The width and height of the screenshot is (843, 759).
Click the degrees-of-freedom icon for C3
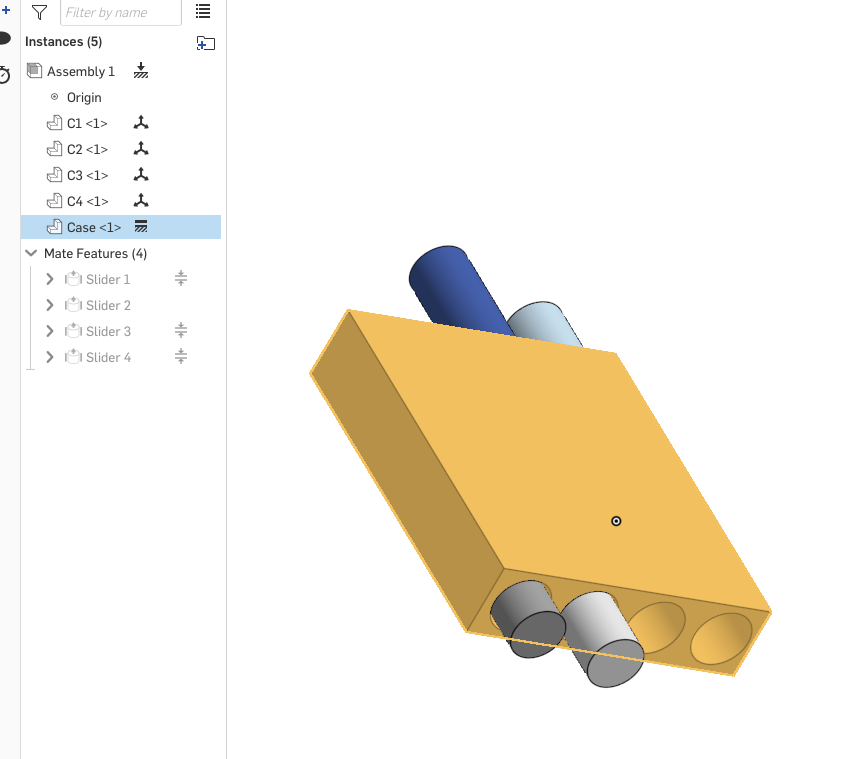coord(141,174)
